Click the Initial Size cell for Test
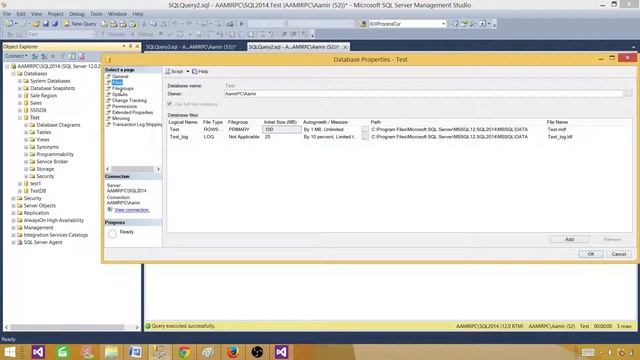The width and height of the screenshot is (640, 360). point(282,129)
